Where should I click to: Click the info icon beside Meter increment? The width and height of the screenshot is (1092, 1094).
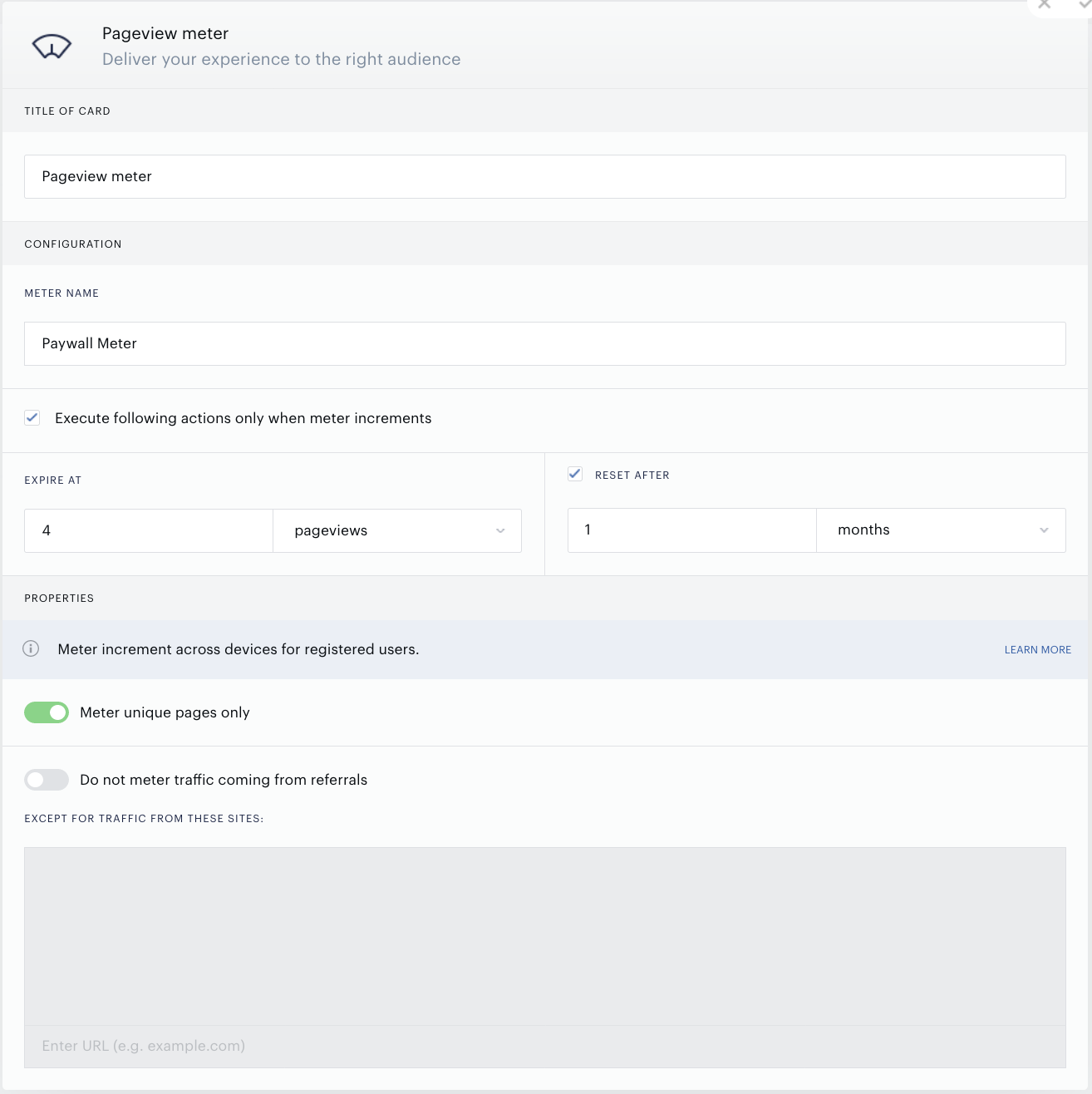click(x=31, y=648)
